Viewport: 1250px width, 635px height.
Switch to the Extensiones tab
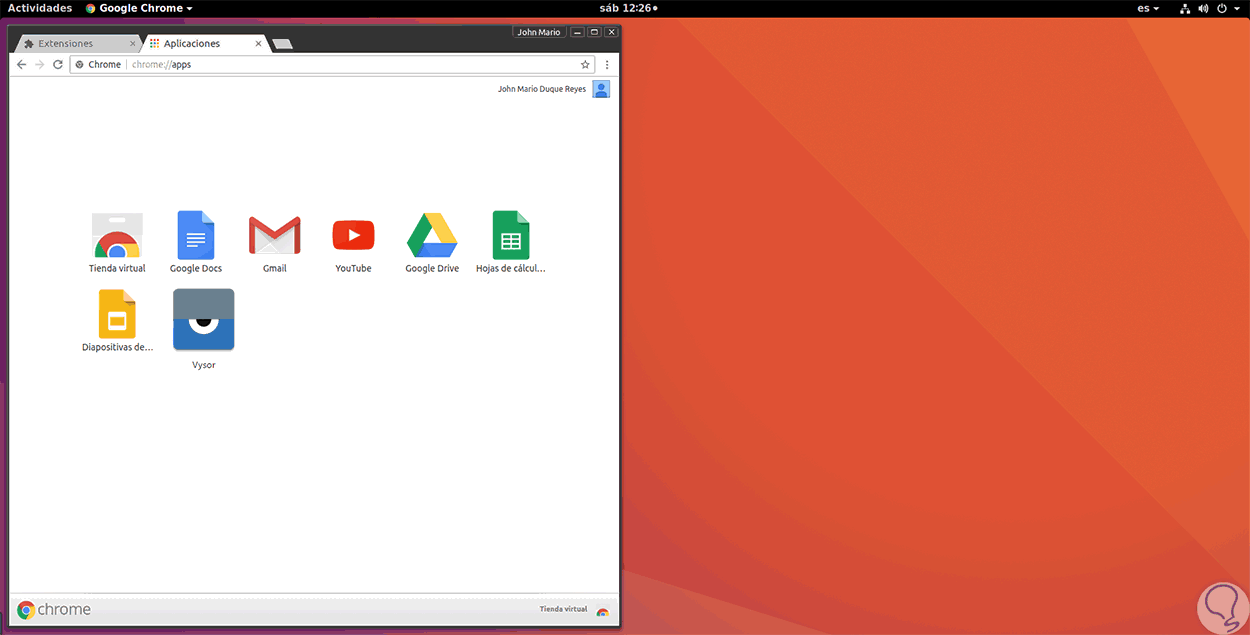point(80,44)
